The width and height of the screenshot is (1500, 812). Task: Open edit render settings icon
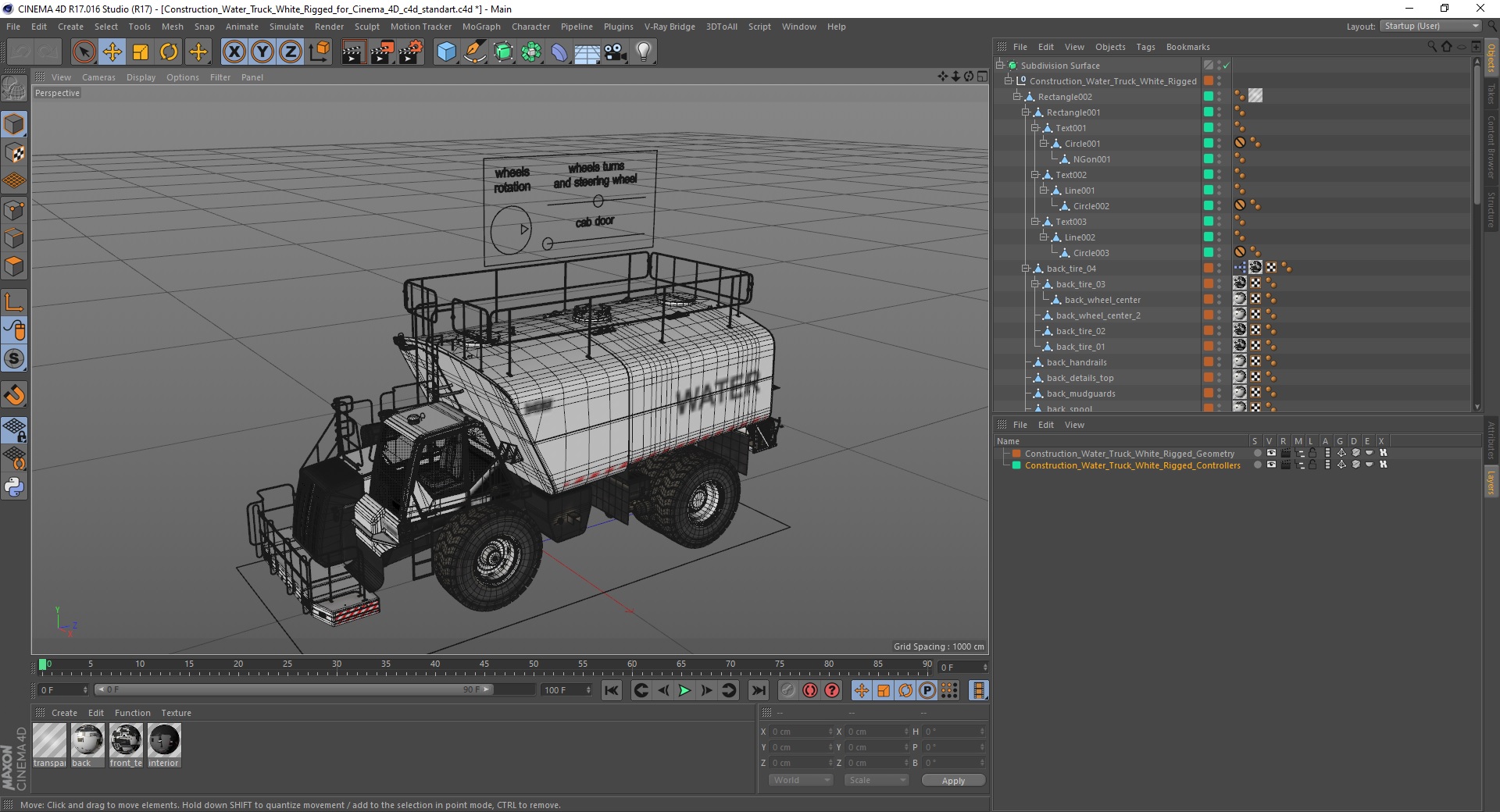point(411,52)
